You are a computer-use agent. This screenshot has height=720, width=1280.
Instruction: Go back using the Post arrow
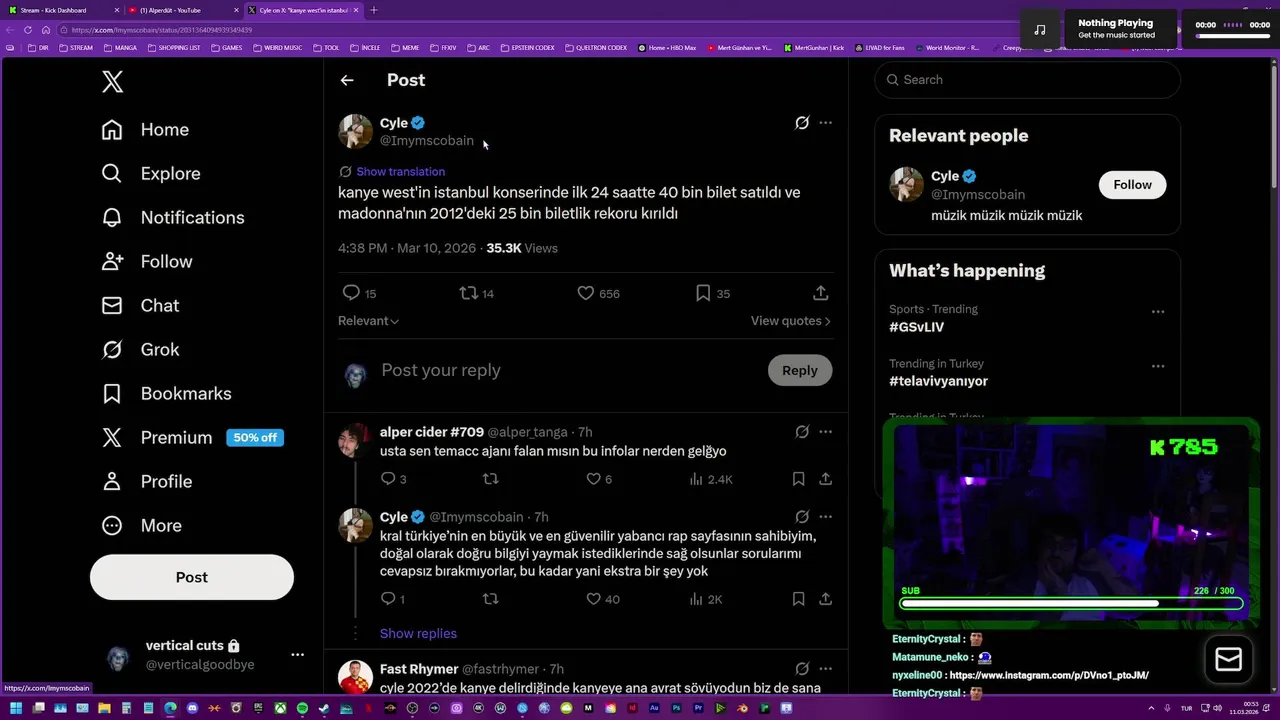point(347,80)
